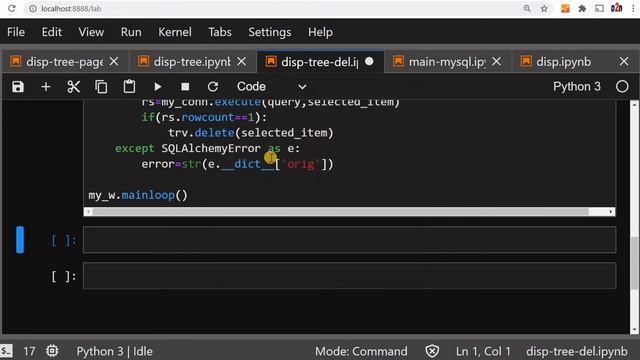The width and height of the screenshot is (640, 360).
Task: Click into the second empty code cell
Action: point(349,276)
